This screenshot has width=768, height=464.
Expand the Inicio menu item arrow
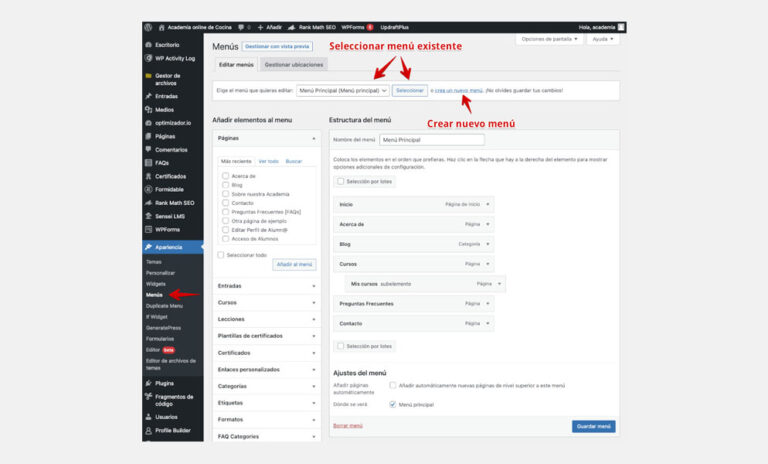tap(488, 204)
